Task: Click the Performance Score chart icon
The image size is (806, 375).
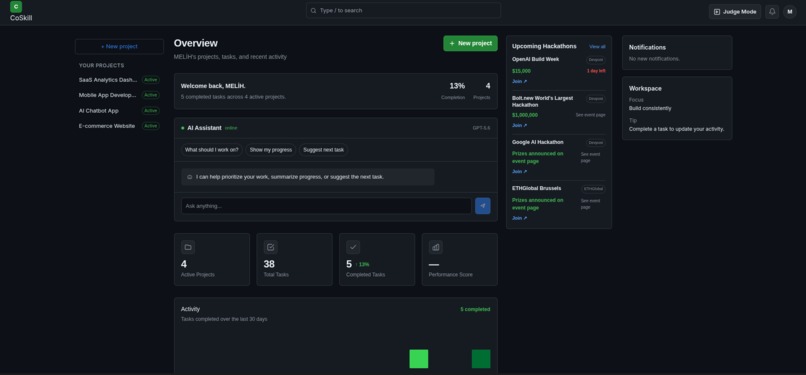Action: point(435,247)
